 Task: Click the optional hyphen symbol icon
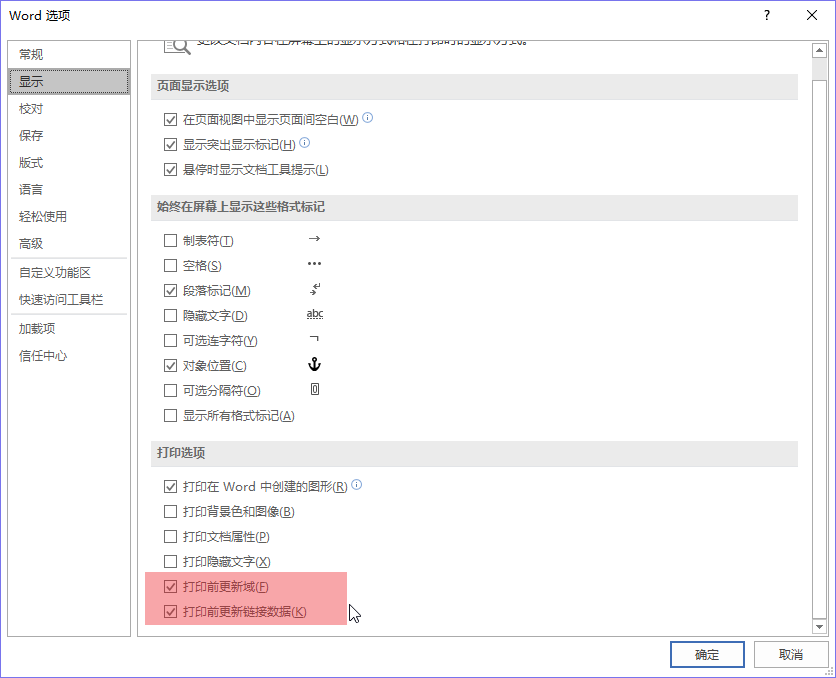(x=314, y=338)
